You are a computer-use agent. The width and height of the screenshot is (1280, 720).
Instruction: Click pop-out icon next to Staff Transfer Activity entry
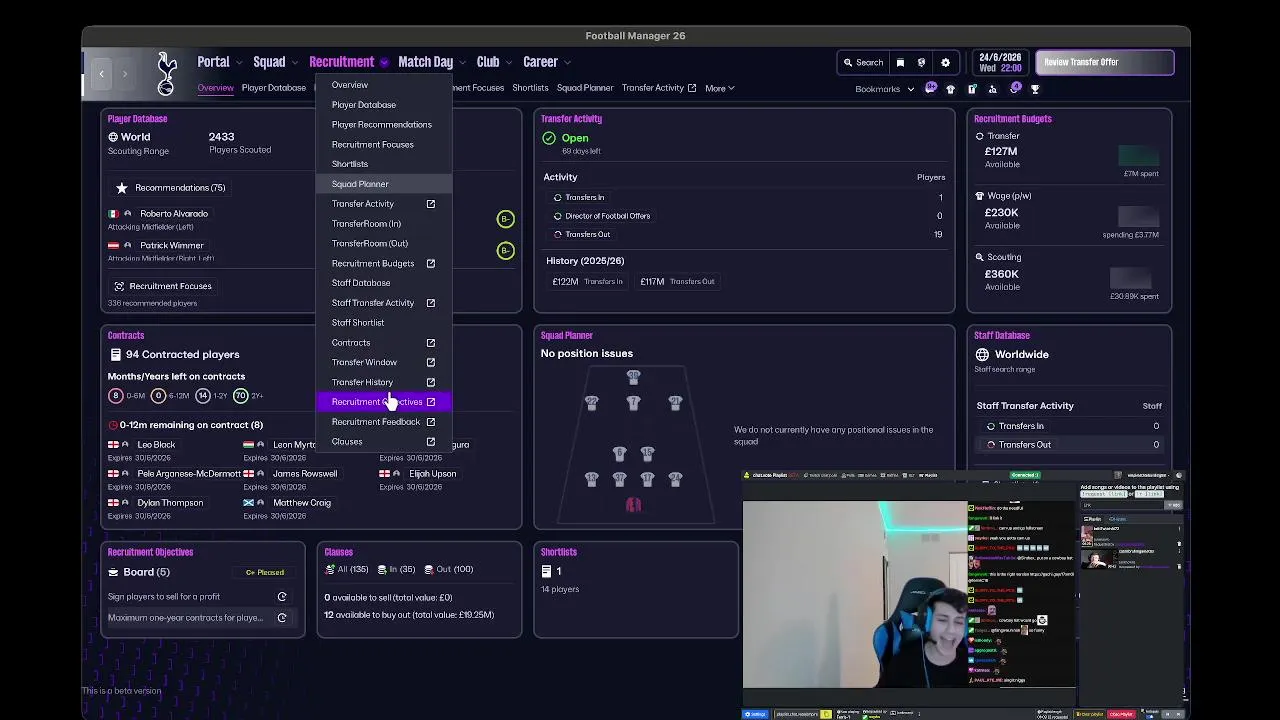(x=431, y=303)
